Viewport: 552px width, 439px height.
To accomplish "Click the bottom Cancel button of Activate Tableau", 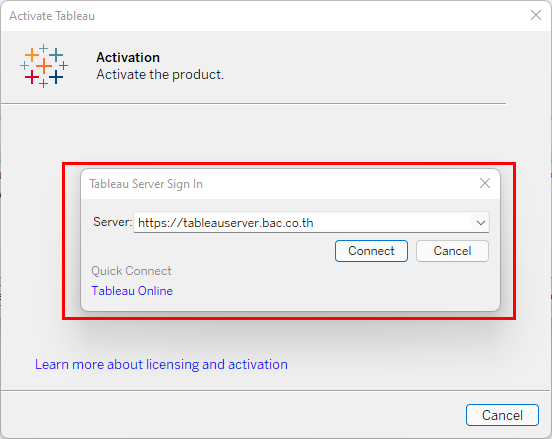I will click(x=502, y=415).
